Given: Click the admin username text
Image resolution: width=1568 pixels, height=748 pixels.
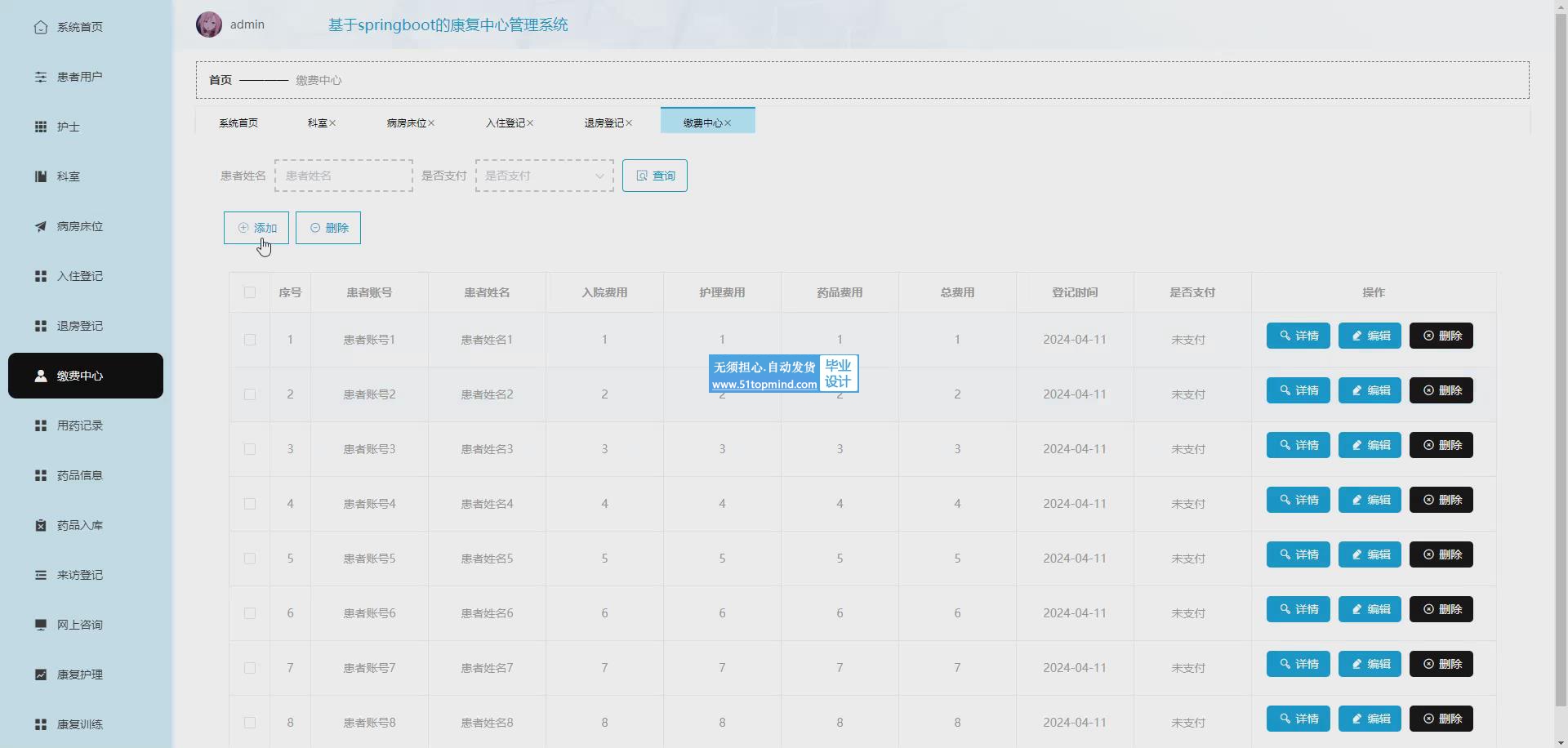Looking at the screenshot, I should pos(247,24).
